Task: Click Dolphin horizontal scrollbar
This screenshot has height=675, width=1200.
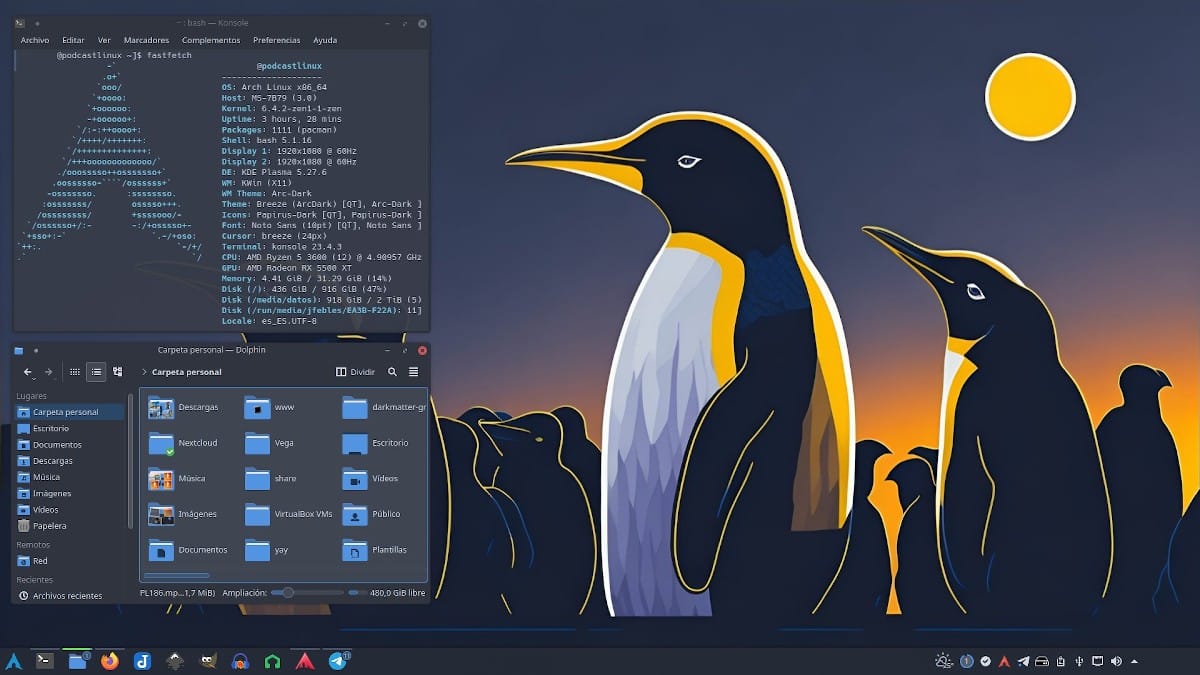Action: 177,576
